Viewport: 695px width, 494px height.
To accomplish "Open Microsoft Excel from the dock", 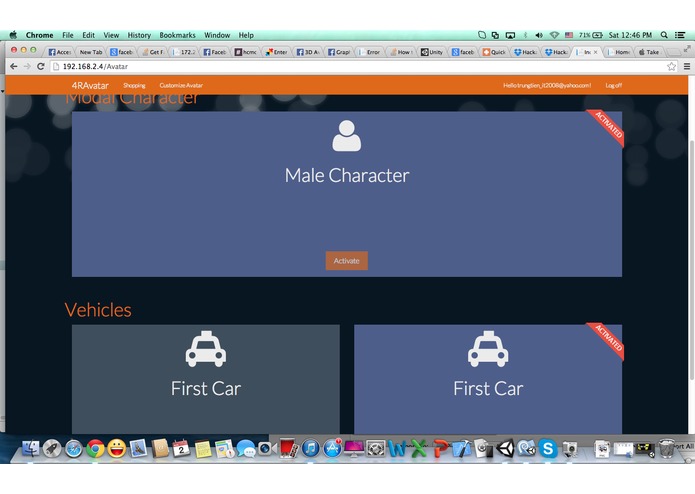I will click(x=418, y=448).
